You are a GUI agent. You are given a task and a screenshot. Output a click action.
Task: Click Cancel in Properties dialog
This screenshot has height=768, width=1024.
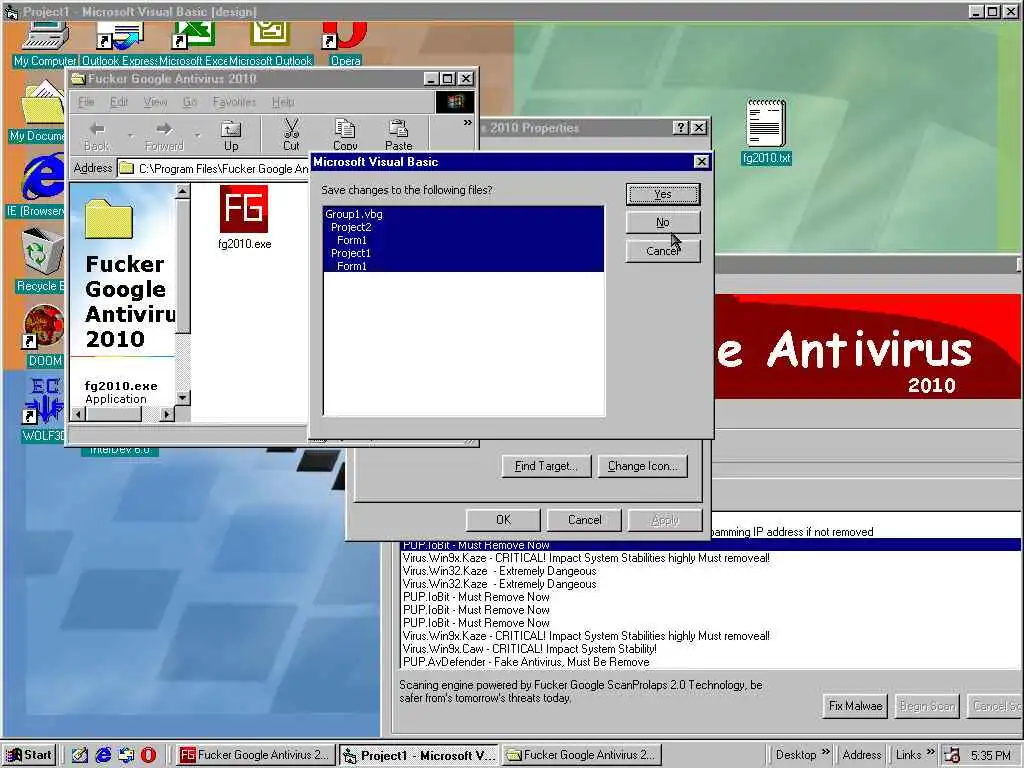pyautogui.click(x=584, y=520)
